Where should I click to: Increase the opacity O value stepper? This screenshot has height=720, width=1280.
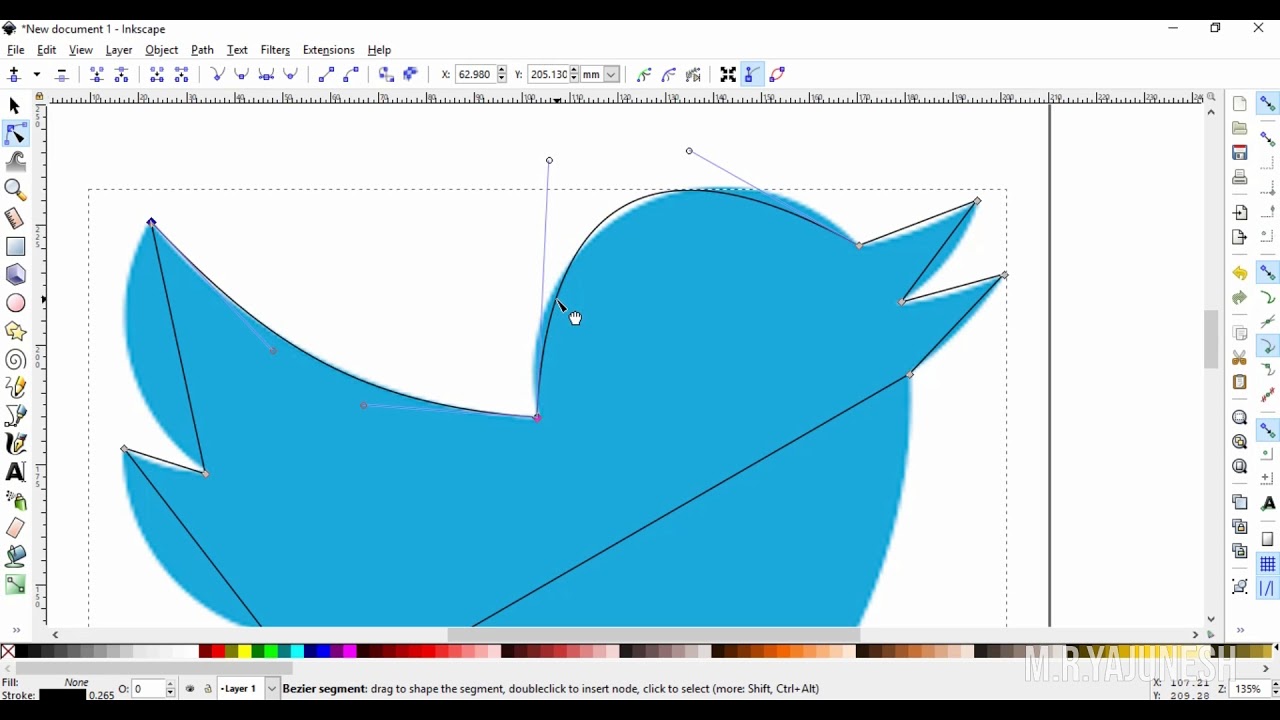(170, 685)
